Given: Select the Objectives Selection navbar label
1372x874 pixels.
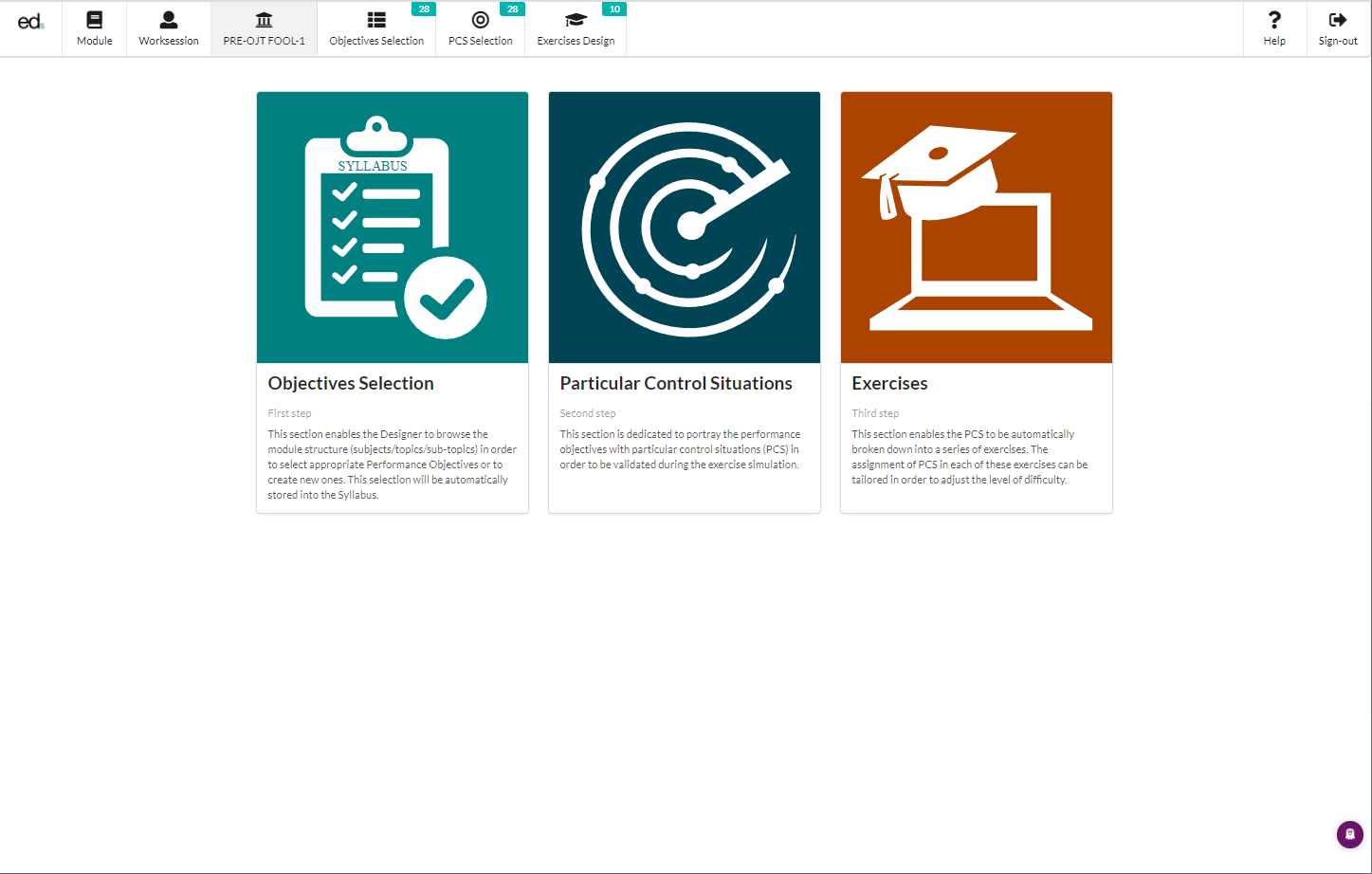Looking at the screenshot, I should [x=376, y=41].
